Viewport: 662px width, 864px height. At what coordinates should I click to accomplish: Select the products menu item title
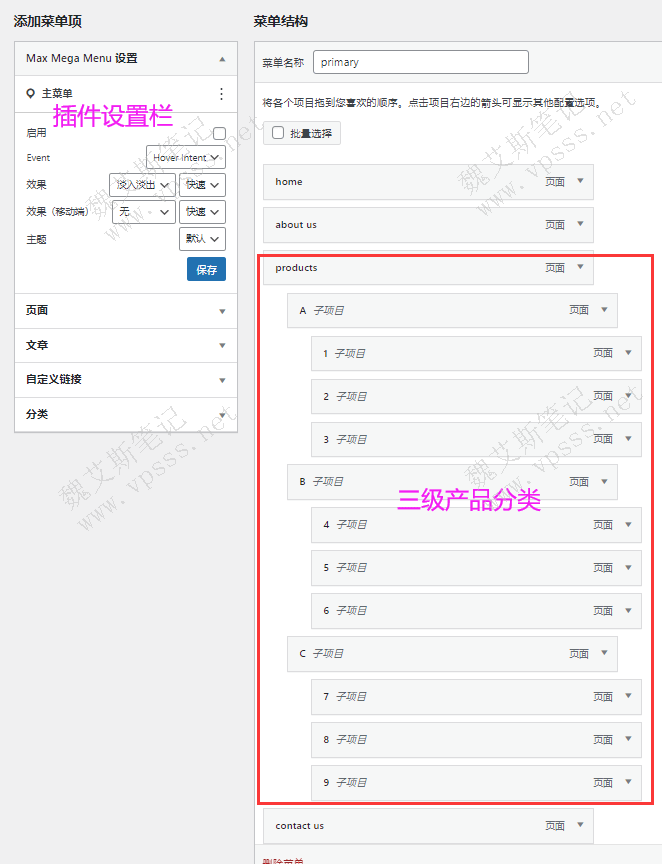point(296,268)
